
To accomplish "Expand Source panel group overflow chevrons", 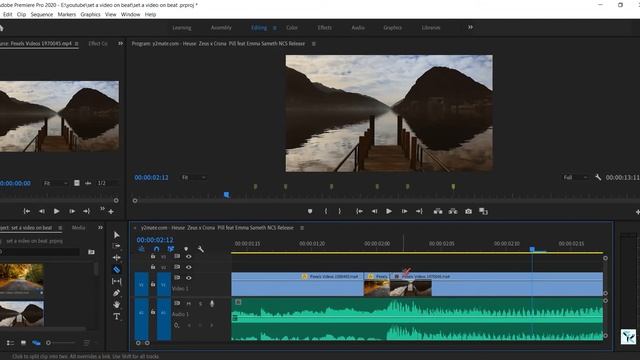I will pyautogui.click(x=120, y=43).
